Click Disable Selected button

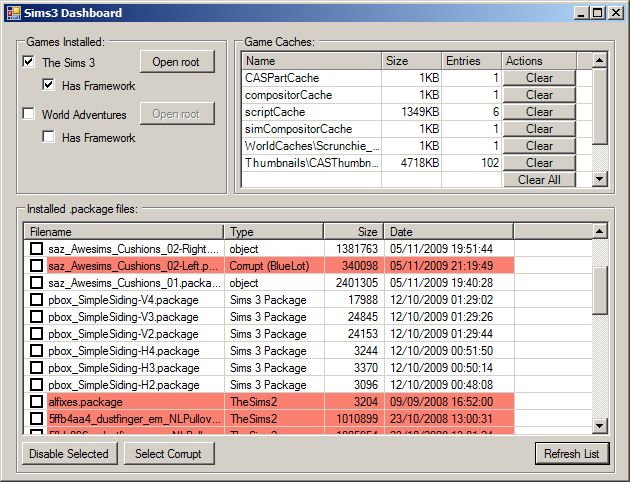70,453
